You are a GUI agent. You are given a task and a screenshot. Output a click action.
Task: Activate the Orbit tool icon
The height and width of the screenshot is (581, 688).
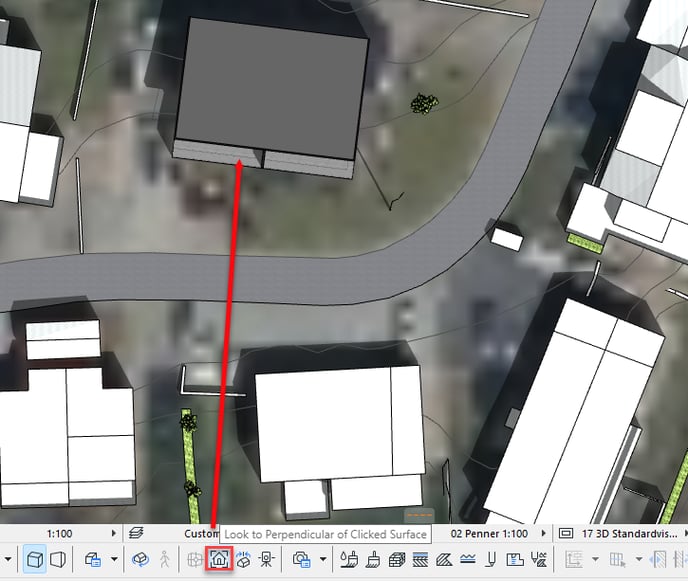coord(140,559)
